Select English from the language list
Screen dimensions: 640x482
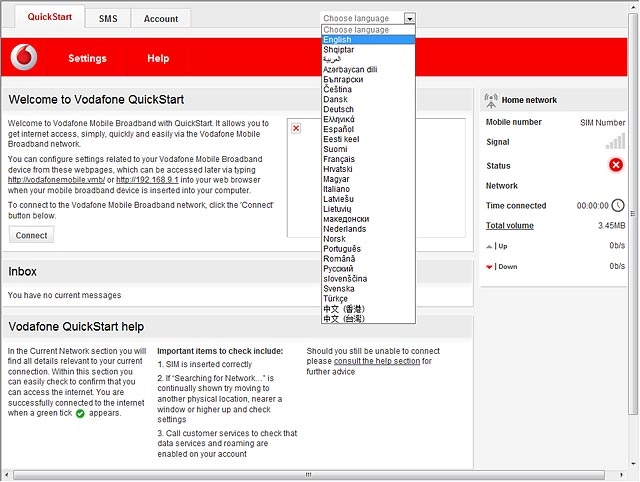[x=368, y=40]
